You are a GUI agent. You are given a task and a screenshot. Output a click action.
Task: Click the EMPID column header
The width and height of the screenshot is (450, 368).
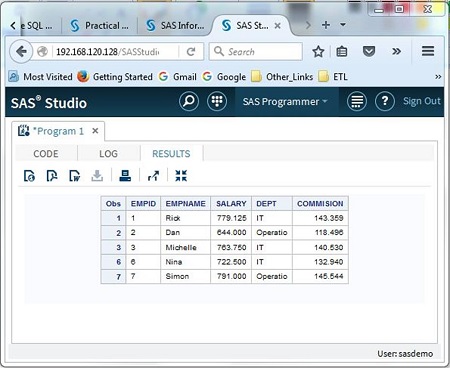click(143, 204)
